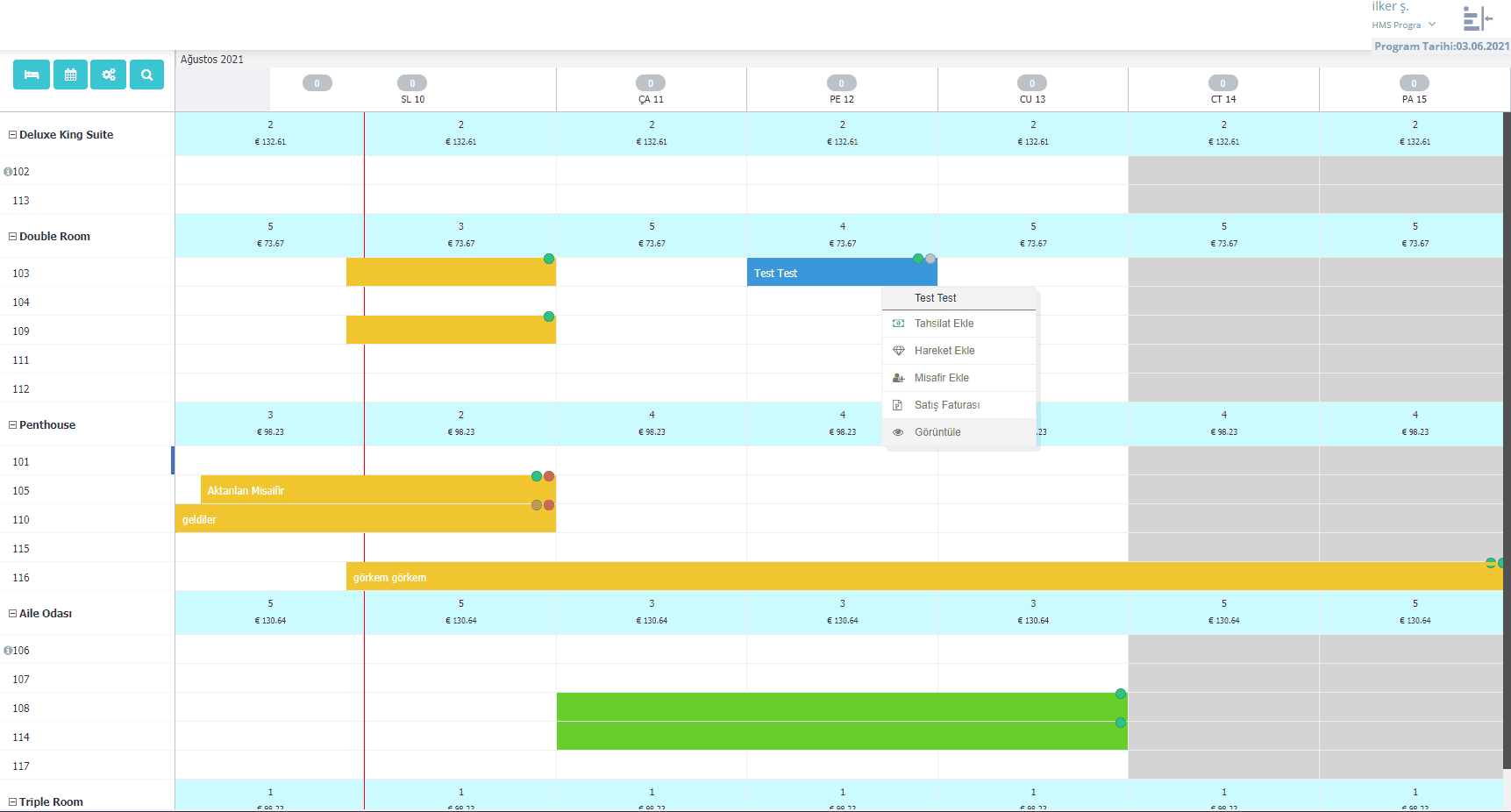Select Tahsilat Ekle in context menu
This screenshot has width=1511, height=812.
(x=959, y=324)
